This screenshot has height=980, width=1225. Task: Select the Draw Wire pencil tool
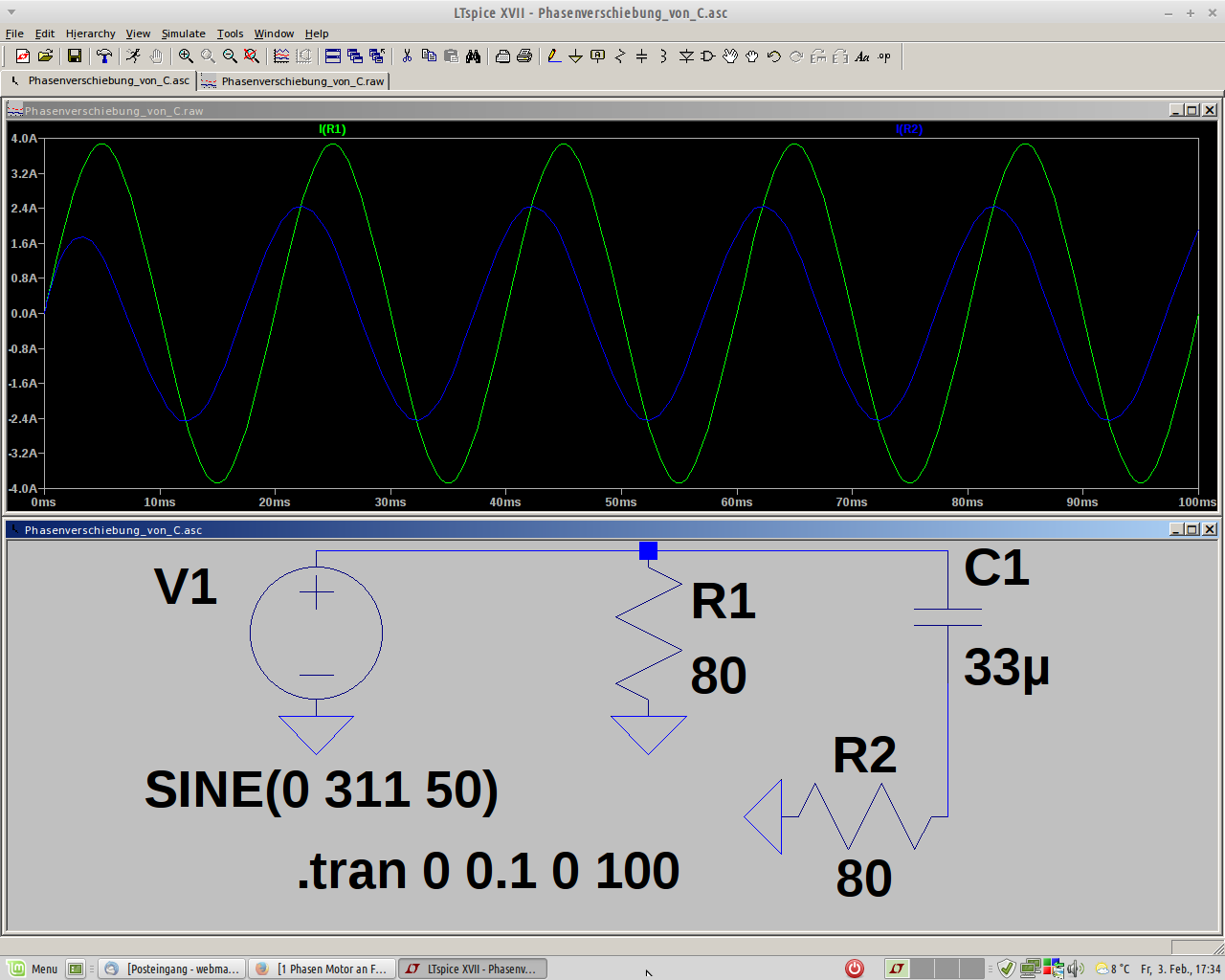[x=554, y=56]
